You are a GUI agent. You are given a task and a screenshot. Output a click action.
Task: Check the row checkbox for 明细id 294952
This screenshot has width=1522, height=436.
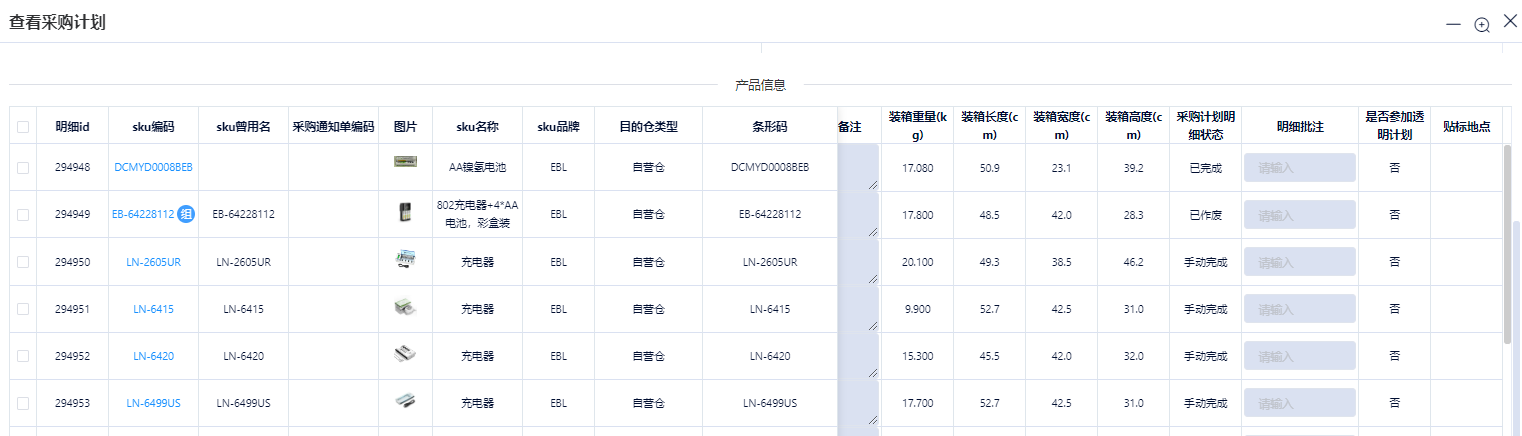[23, 356]
